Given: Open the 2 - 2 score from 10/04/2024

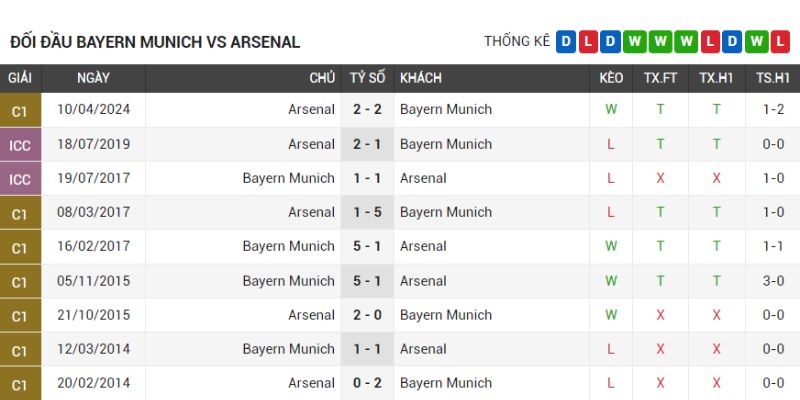Looking at the screenshot, I should coord(367,110).
